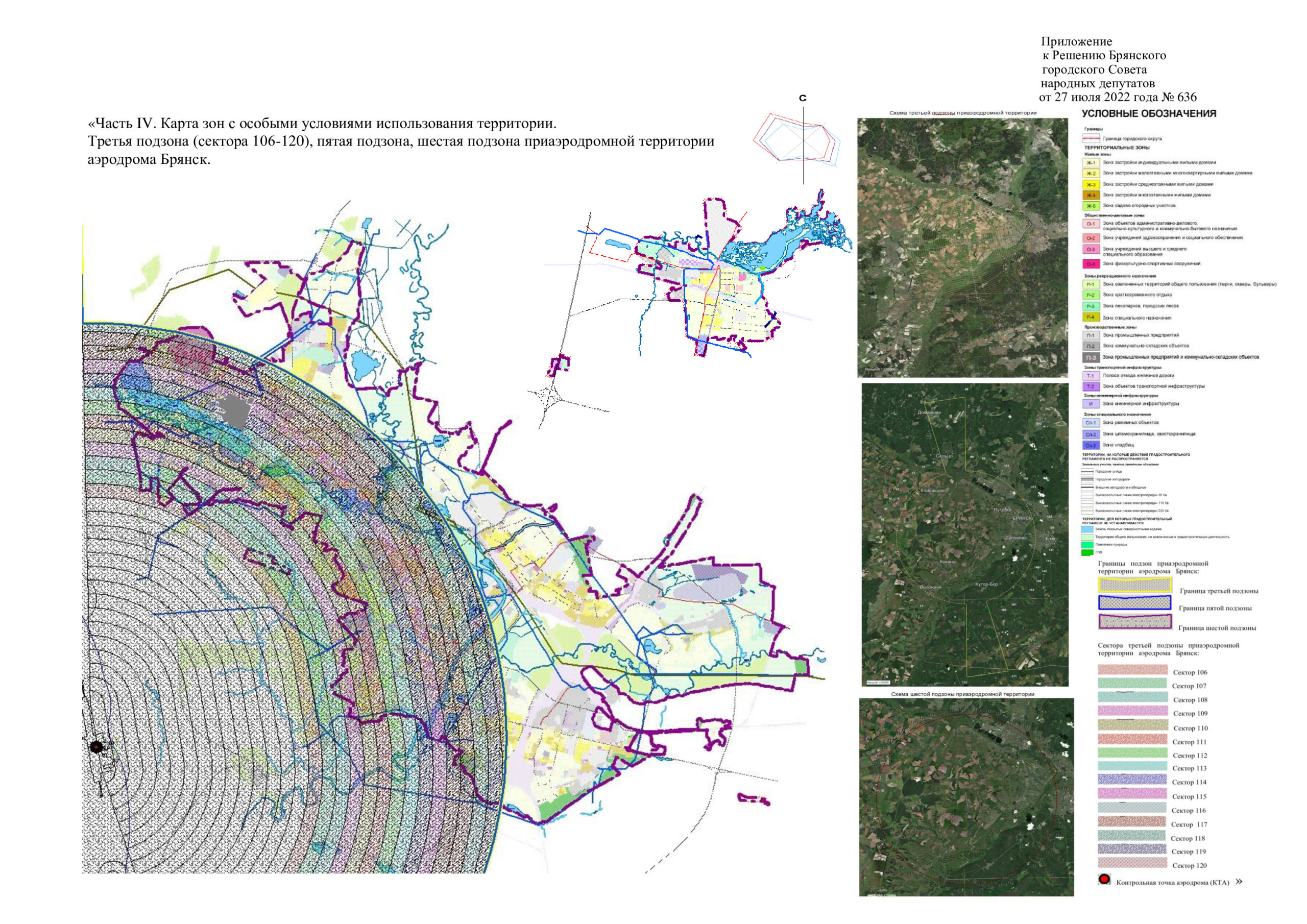The height and width of the screenshot is (924, 1307).
Task: Select the Сп-3 cemetery zone swatch
Action: tap(1090, 445)
